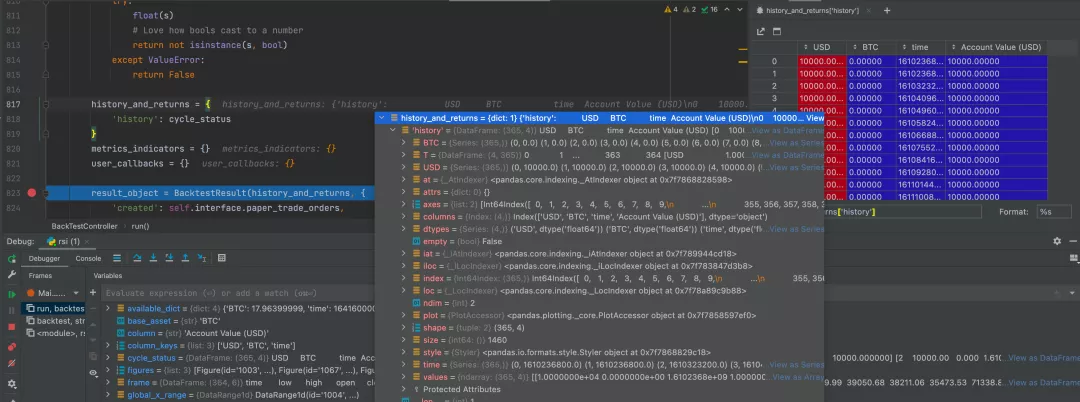The height and width of the screenshot is (402, 1080).
Task: Select the 'backtest, str' stack frame
Action: click(54, 321)
